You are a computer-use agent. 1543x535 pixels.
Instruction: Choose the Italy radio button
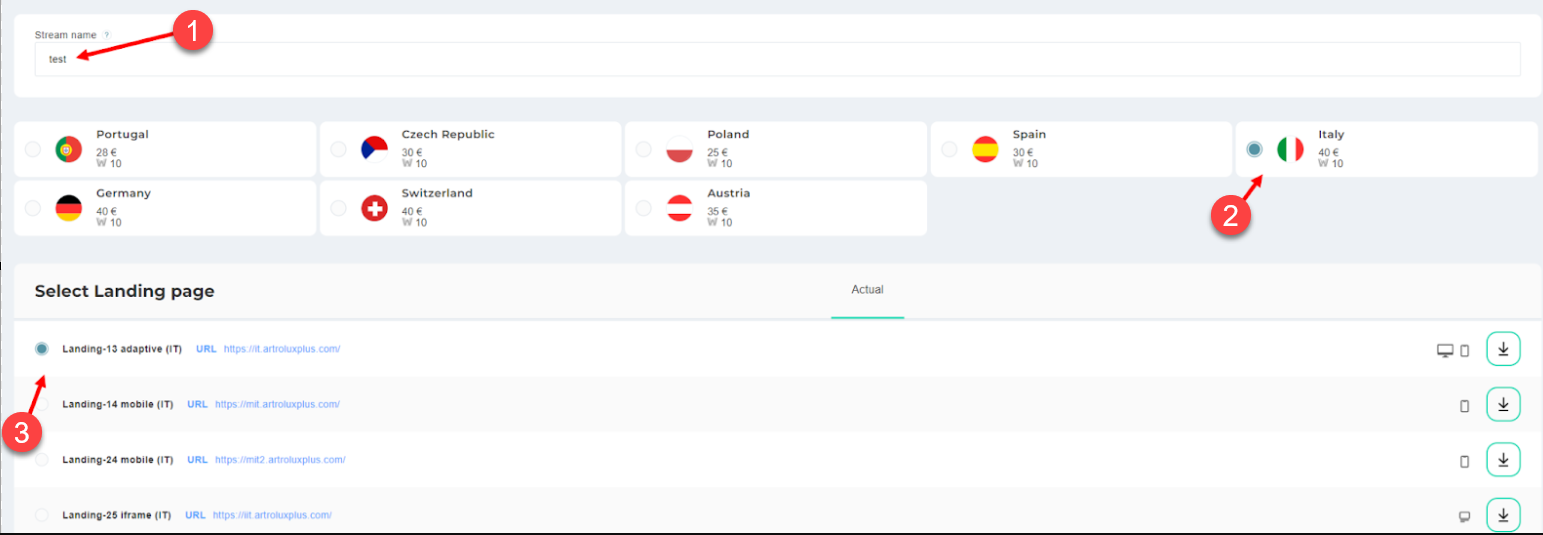1254,149
